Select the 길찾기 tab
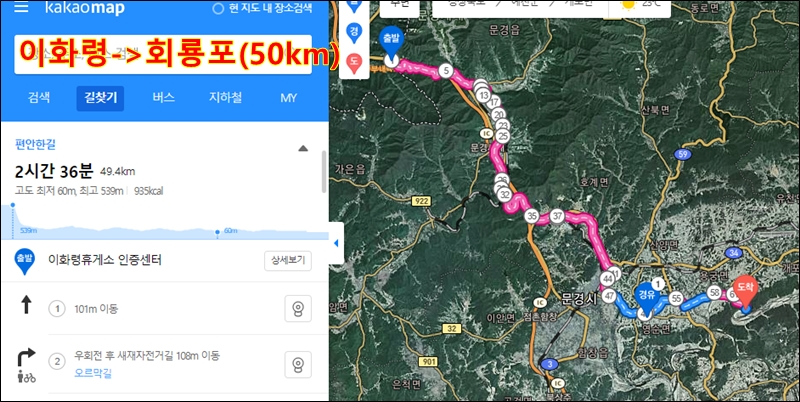 click(x=101, y=98)
